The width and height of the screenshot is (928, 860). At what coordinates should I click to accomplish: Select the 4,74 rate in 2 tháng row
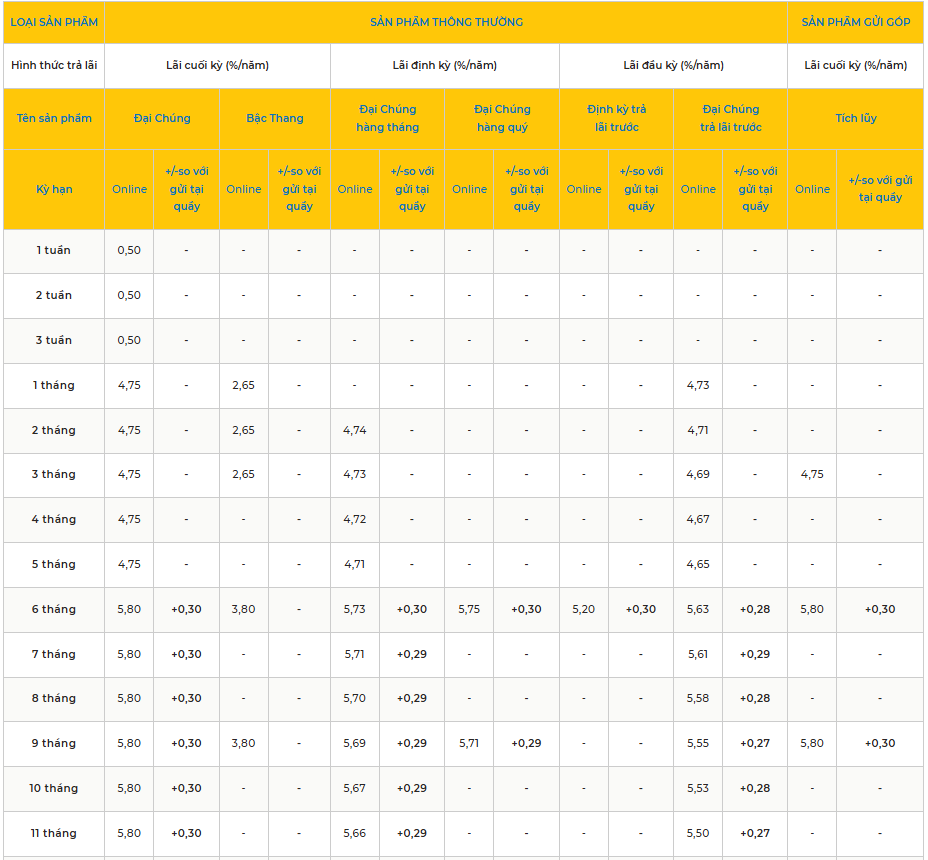(355, 430)
